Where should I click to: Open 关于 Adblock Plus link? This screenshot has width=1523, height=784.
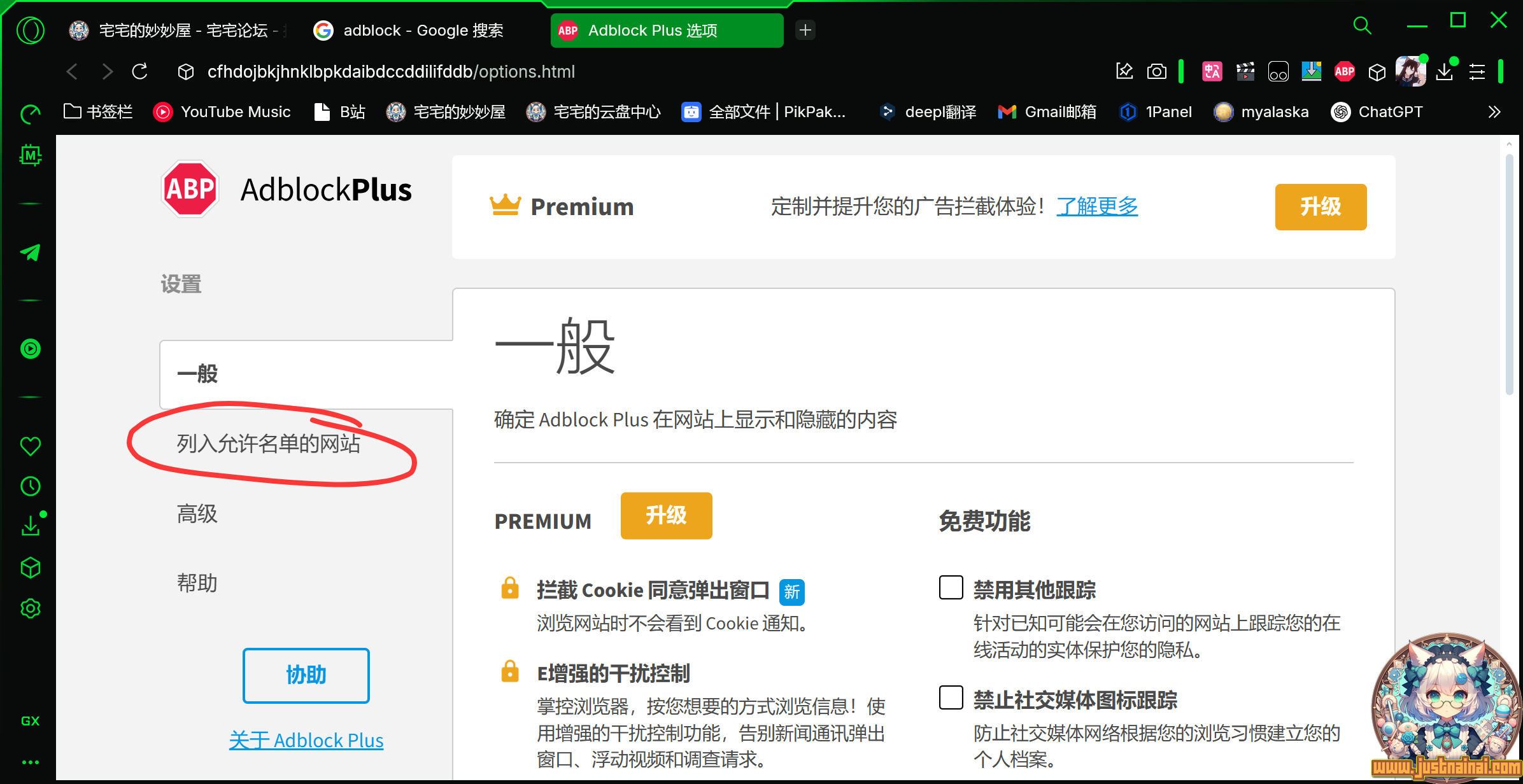tap(306, 740)
